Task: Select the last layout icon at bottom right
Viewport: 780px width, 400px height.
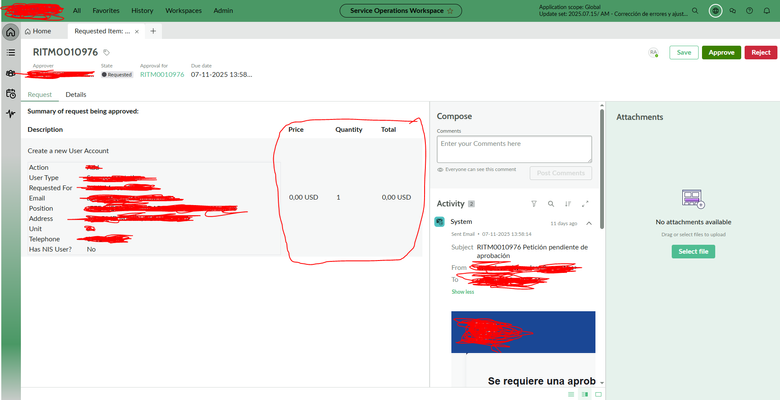Action: click(x=598, y=395)
